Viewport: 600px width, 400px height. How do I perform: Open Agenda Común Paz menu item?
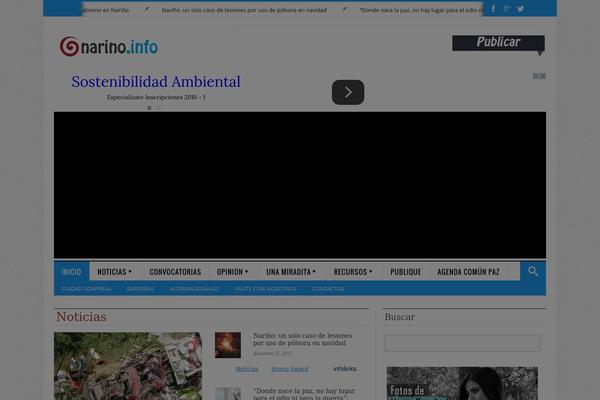(x=468, y=271)
